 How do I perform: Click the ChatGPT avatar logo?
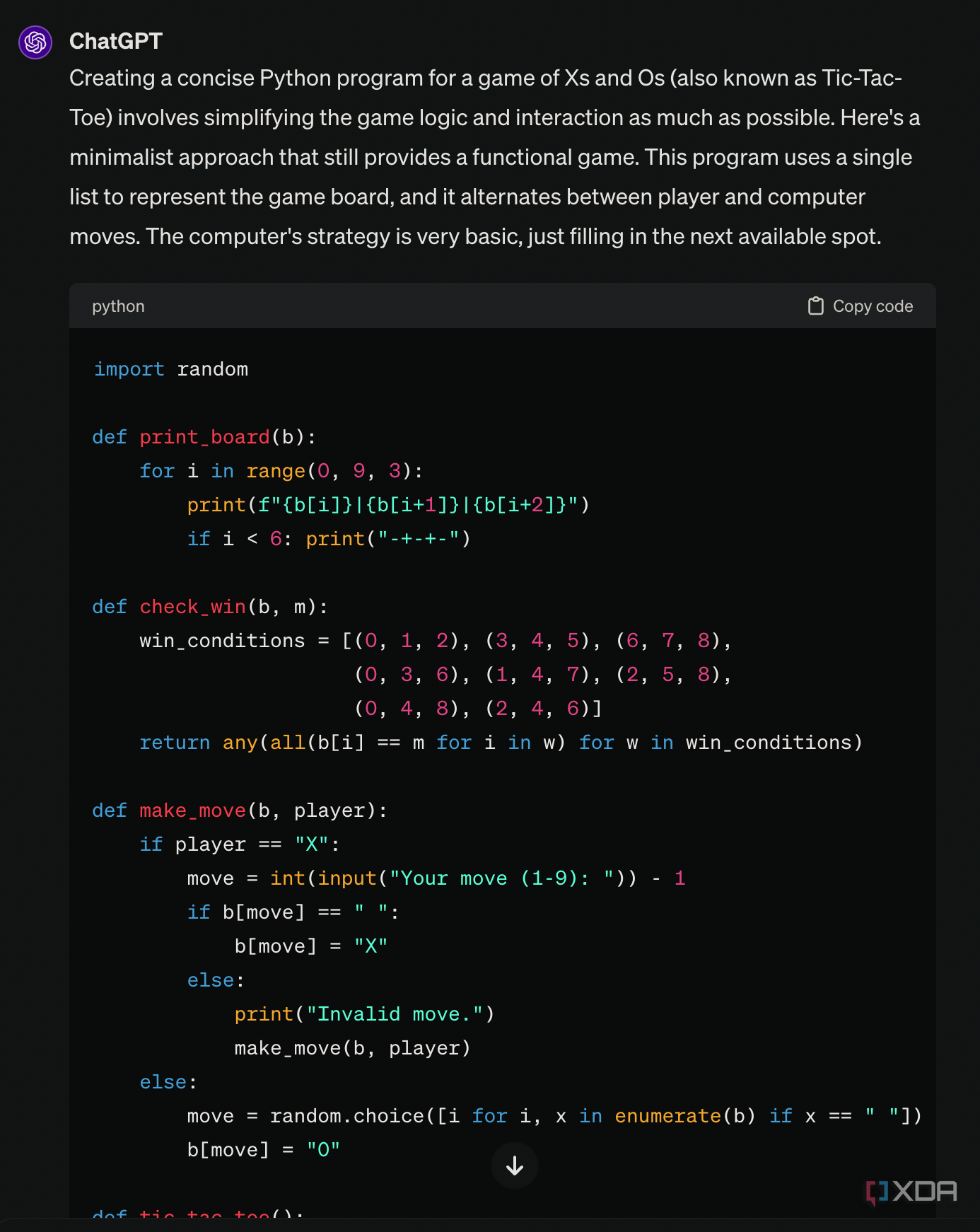[35, 42]
